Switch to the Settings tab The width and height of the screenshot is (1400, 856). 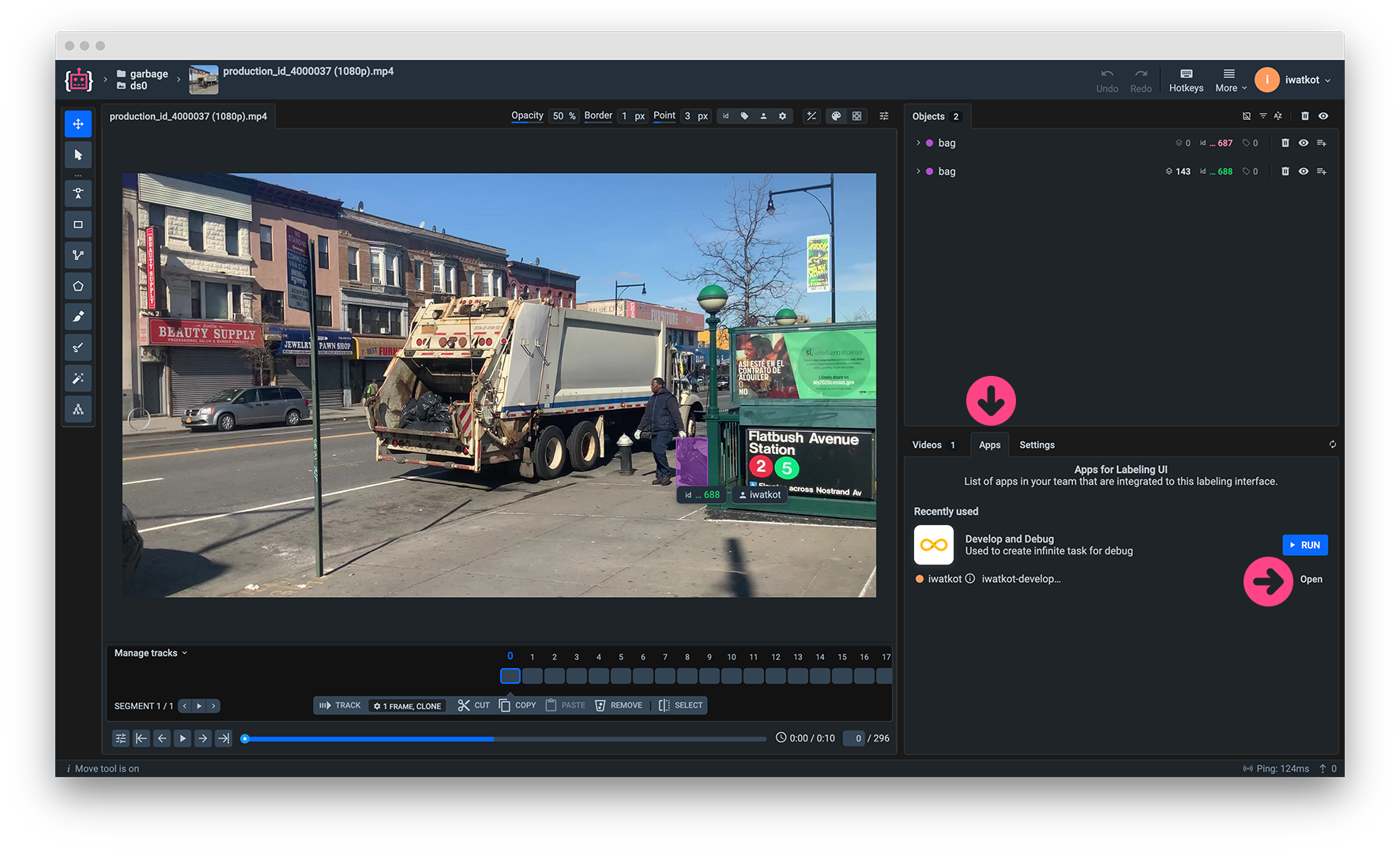tap(1037, 445)
